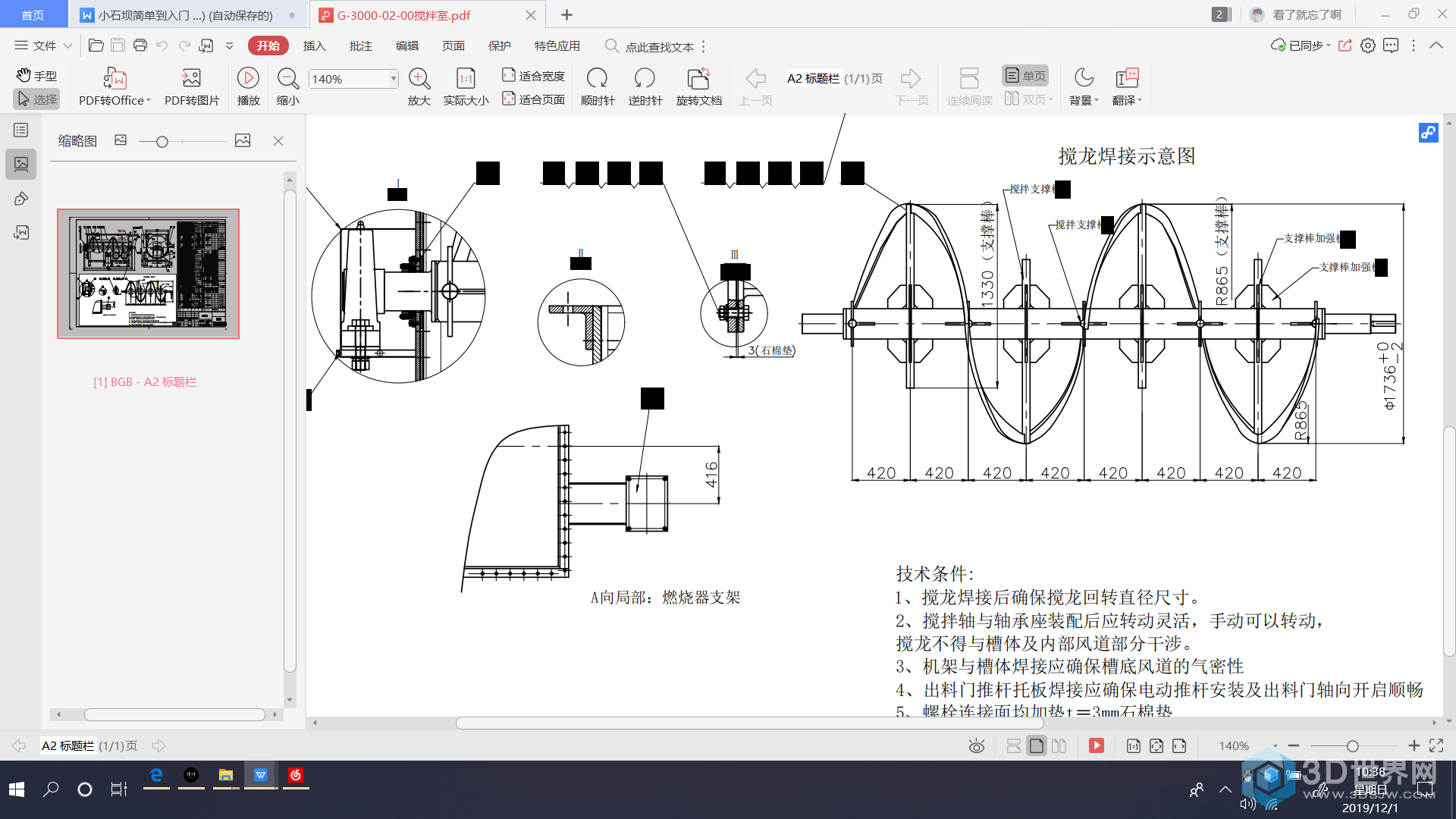Print the document using printer icon
The height and width of the screenshot is (819, 1456).
point(140,45)
